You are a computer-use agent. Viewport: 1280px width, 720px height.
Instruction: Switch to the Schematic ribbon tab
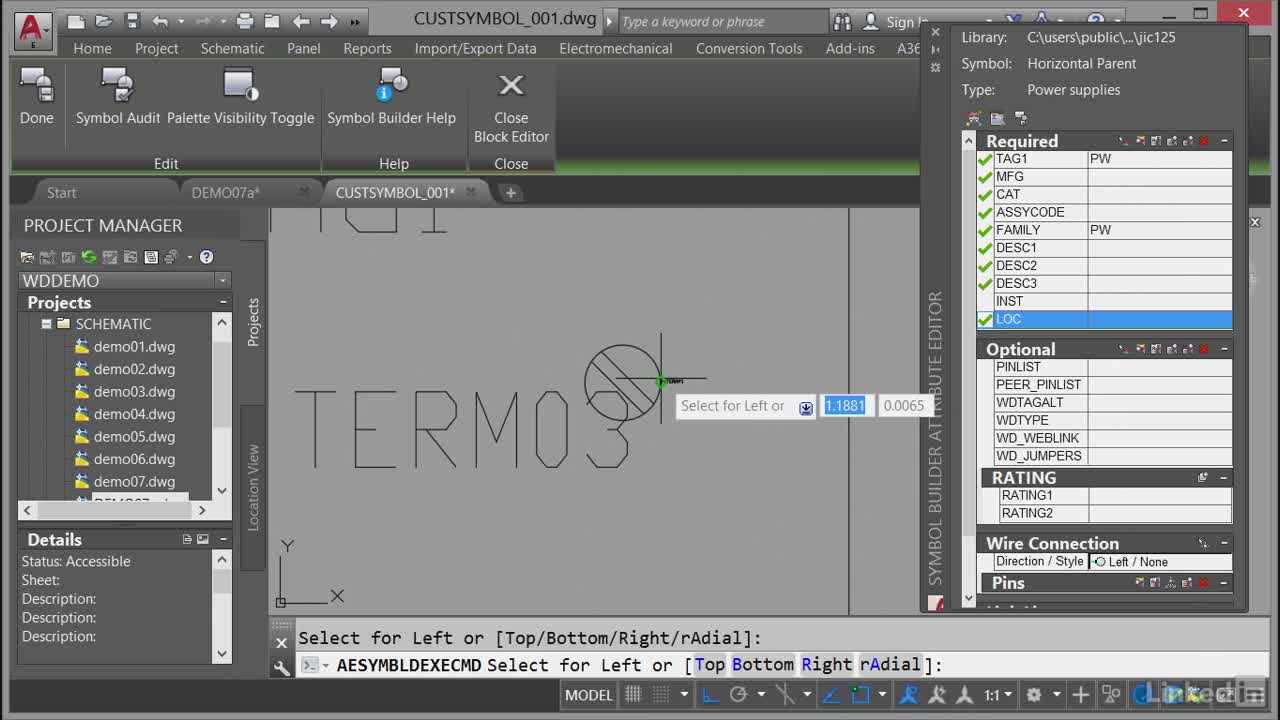232,48
